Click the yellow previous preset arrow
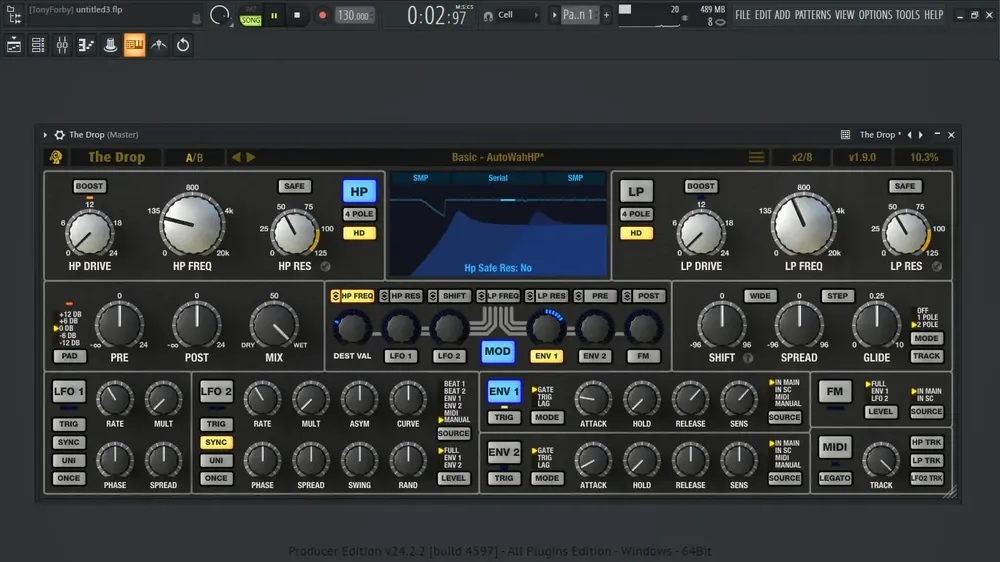Image resolution: width=1000 pixels, height=562 pixels. [236, 157]
